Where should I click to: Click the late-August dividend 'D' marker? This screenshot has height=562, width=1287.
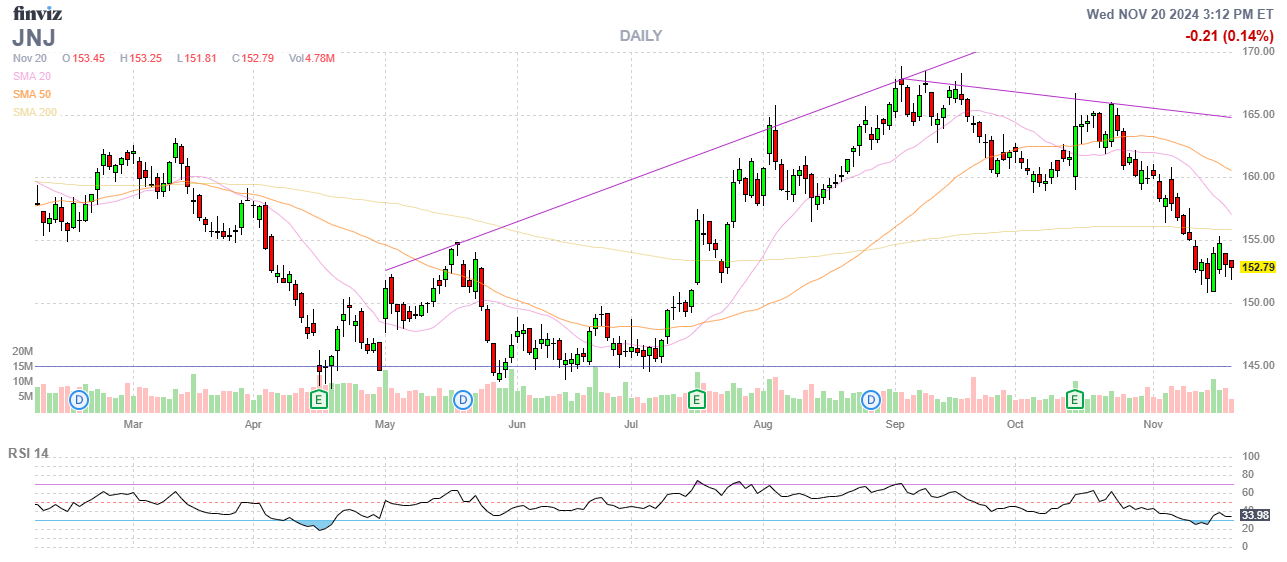(871, 400)
